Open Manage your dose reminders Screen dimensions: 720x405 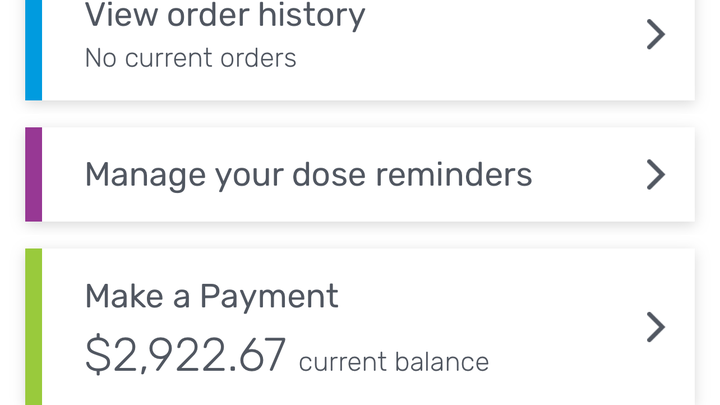tap(308, 175)
